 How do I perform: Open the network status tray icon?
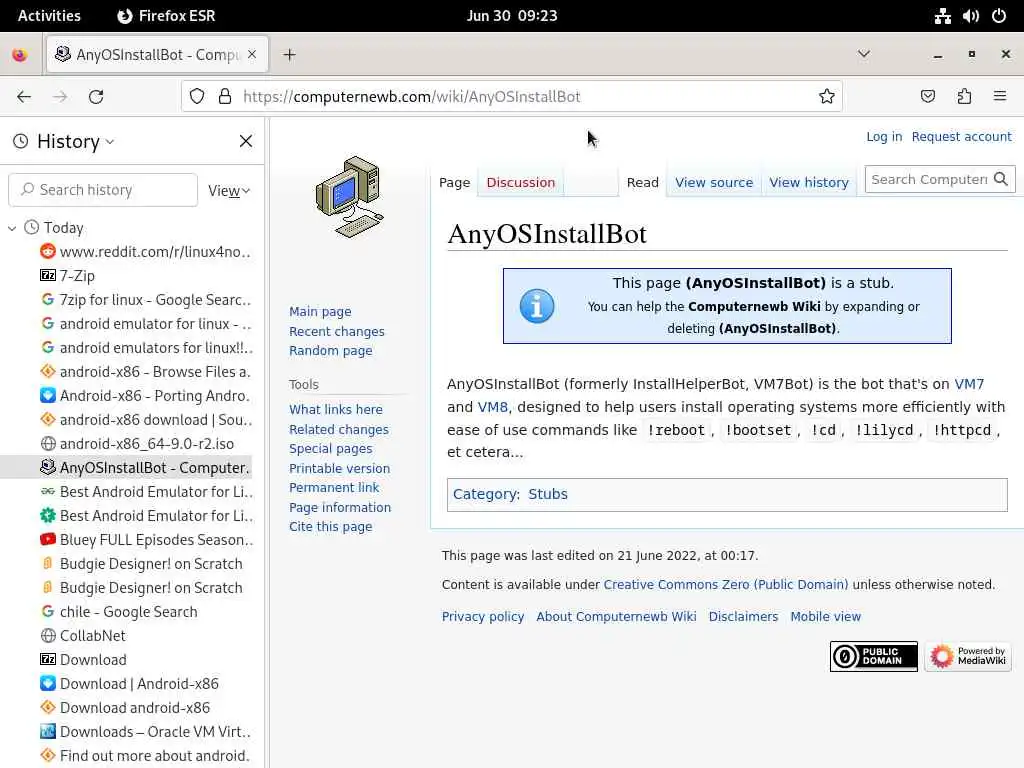pos(942,16)
